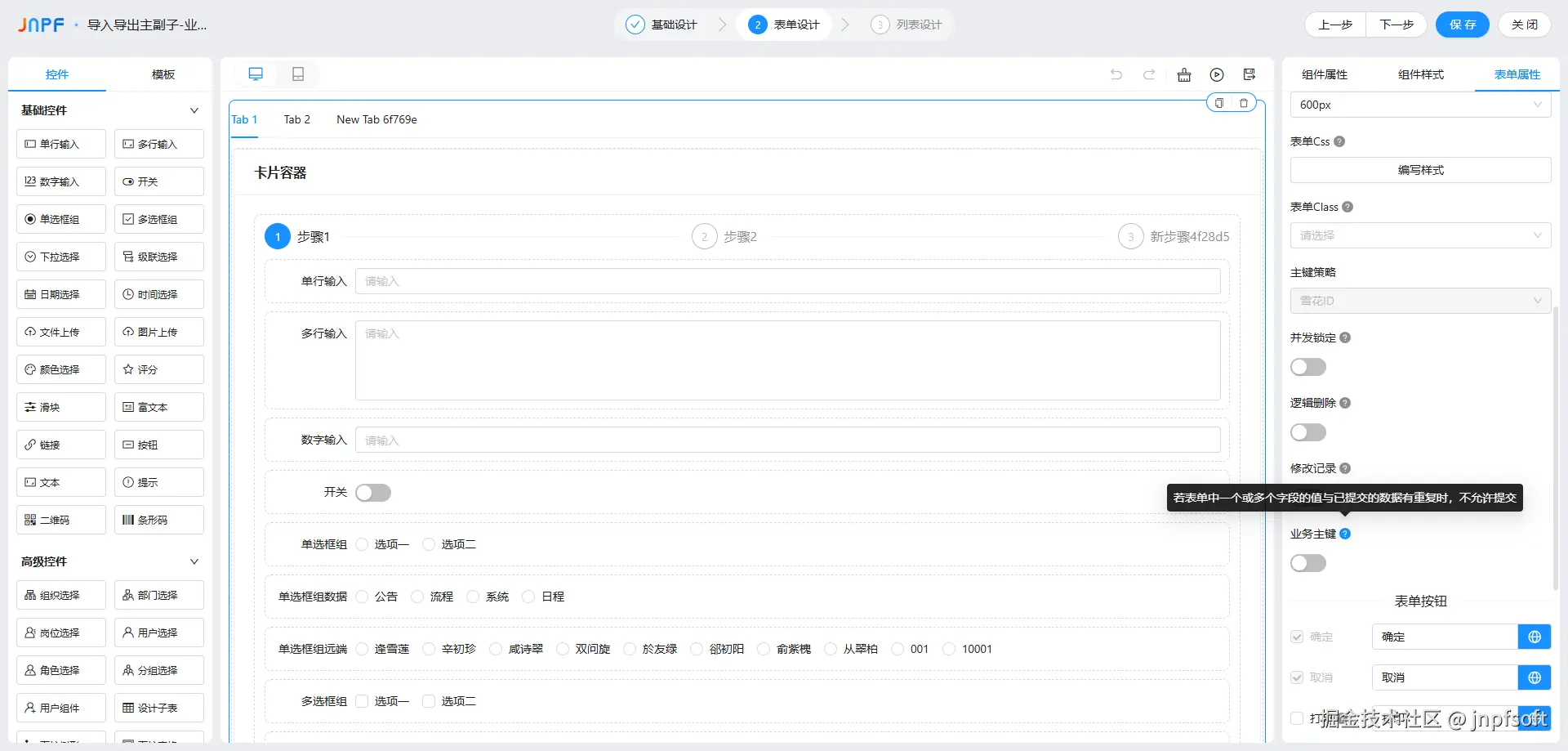
Task: Open the 主键策略 雪花ID dropdown
Action: point(1420,301)
